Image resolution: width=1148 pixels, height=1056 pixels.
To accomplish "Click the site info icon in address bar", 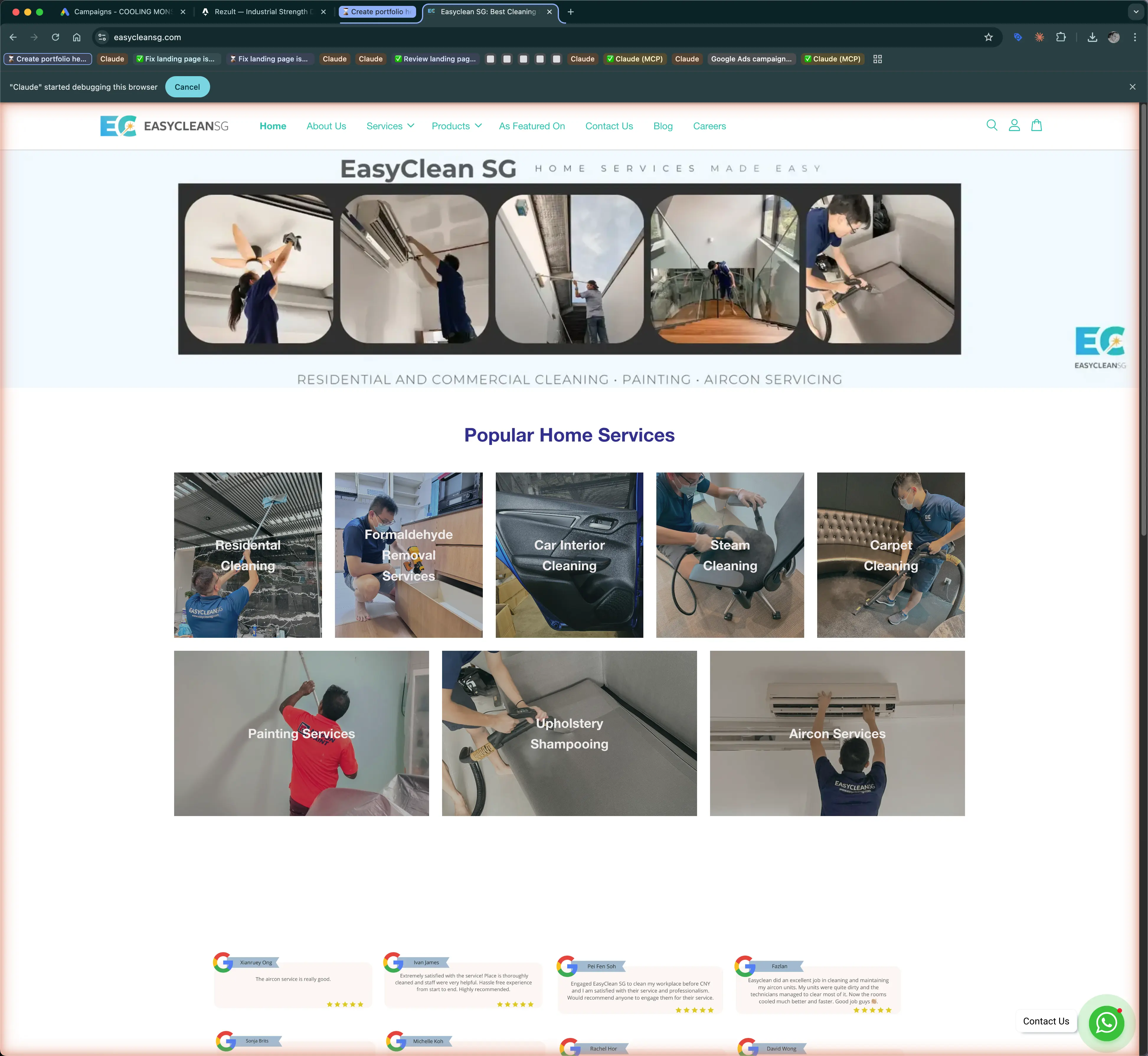I will 102,37.
